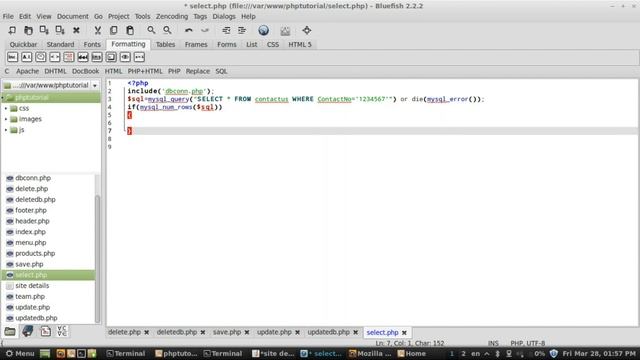
Task: Click the Save file toolbar icon
Action: coord(44,30)
